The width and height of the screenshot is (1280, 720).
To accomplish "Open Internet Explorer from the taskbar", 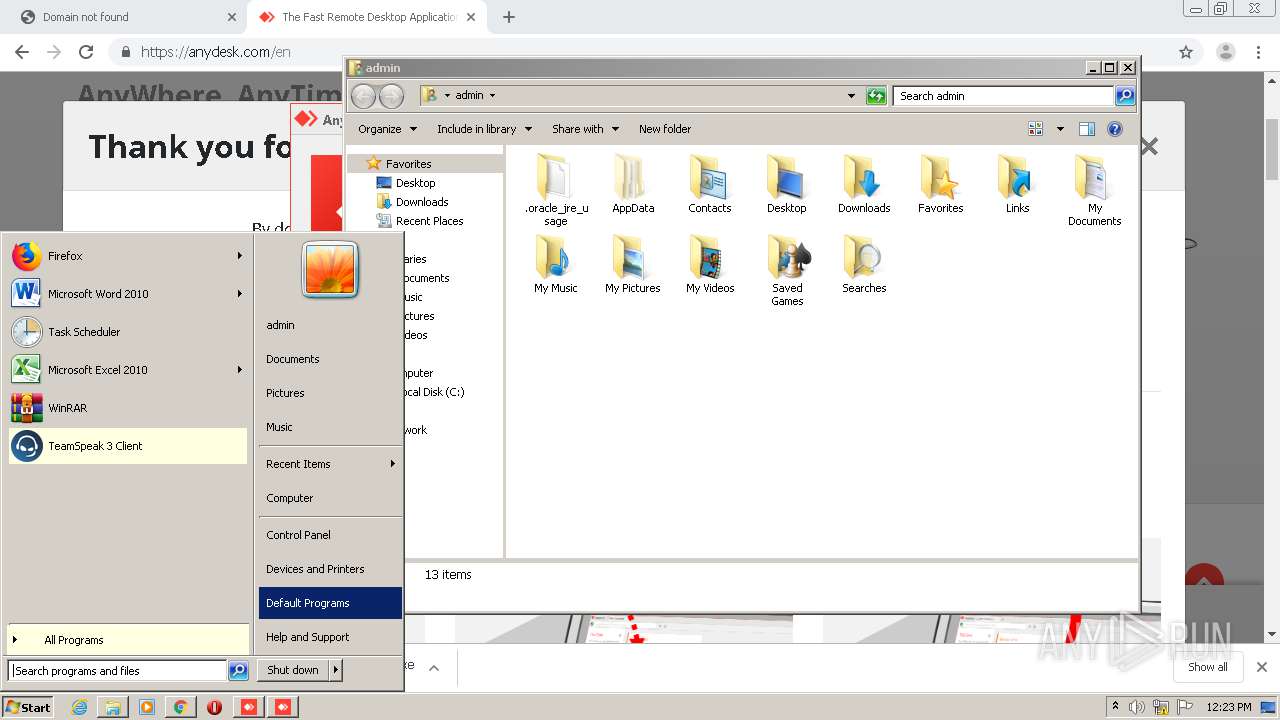I will pos(80,707).
